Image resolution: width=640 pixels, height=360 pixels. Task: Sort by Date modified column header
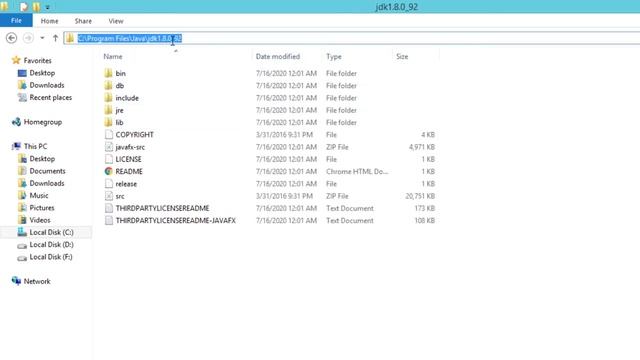tap(278, 57)
